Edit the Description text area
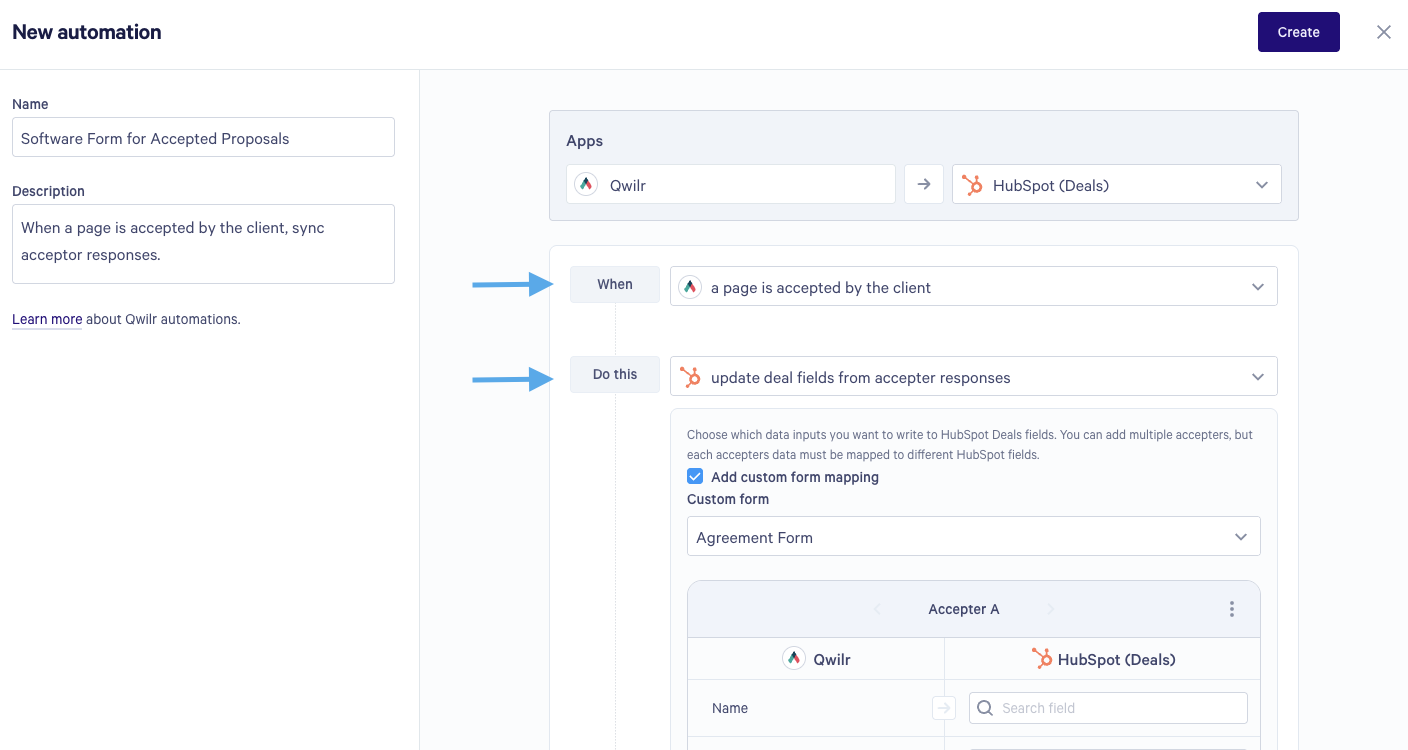 click(x=203, y=244)
